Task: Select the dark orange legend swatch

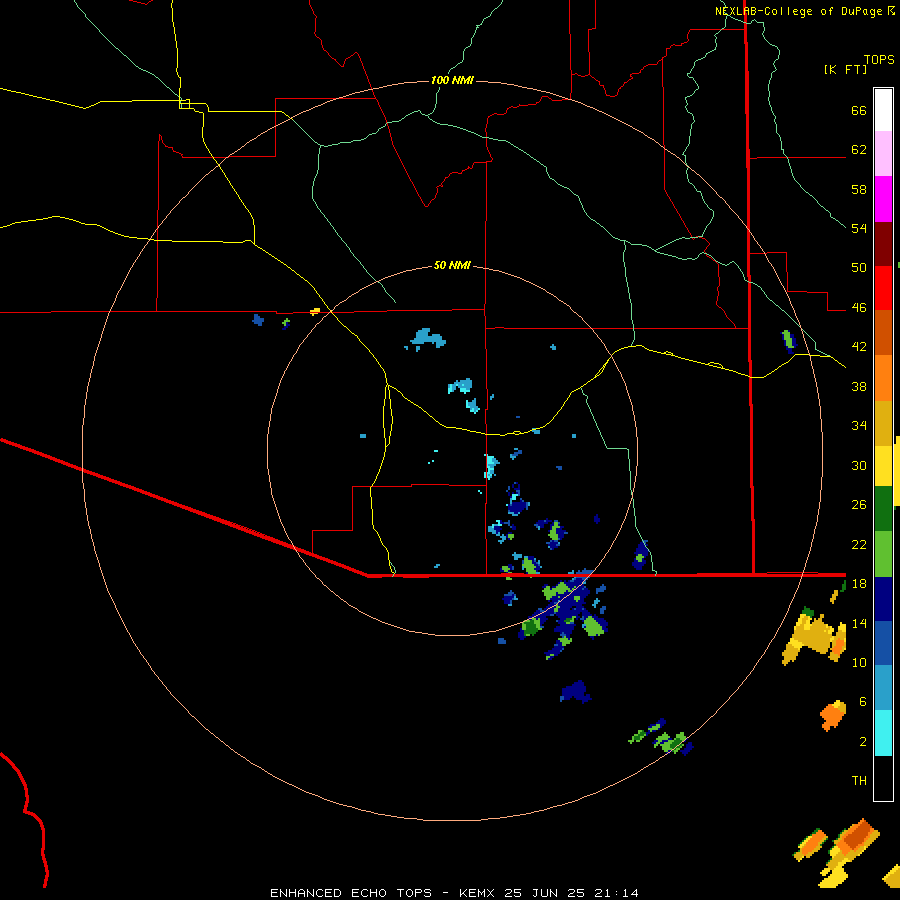Action: click(x=883, y=333)
